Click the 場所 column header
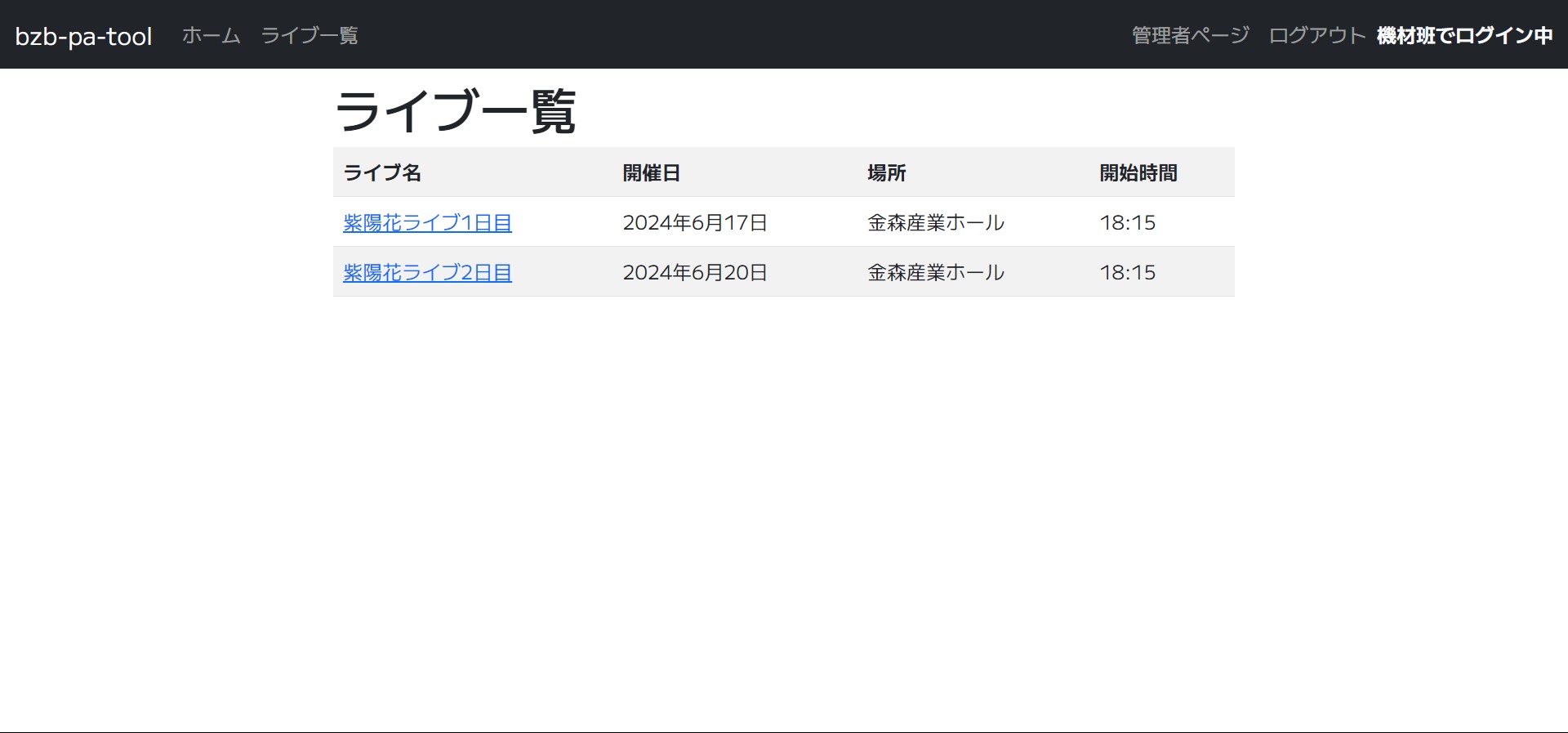The width and height of the screenshot is (1568, 733). tap(886, 172)
